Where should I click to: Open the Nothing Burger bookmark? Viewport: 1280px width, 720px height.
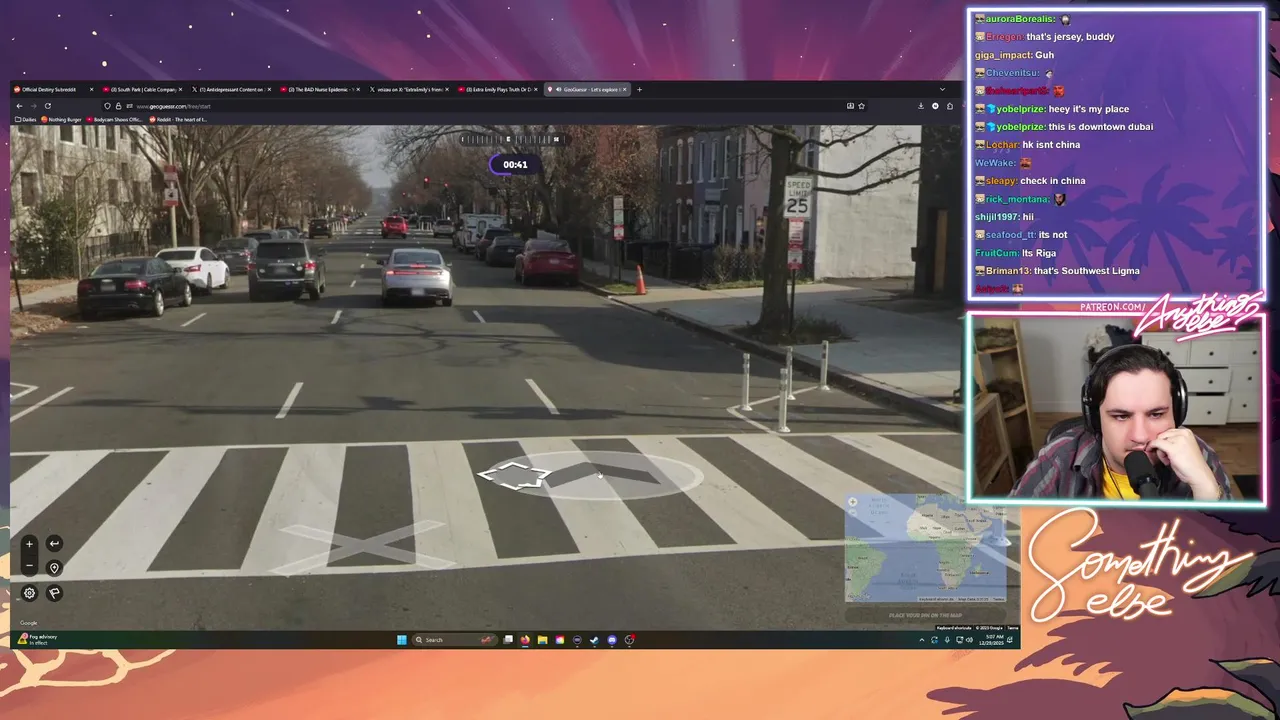(x=64, y=120)
